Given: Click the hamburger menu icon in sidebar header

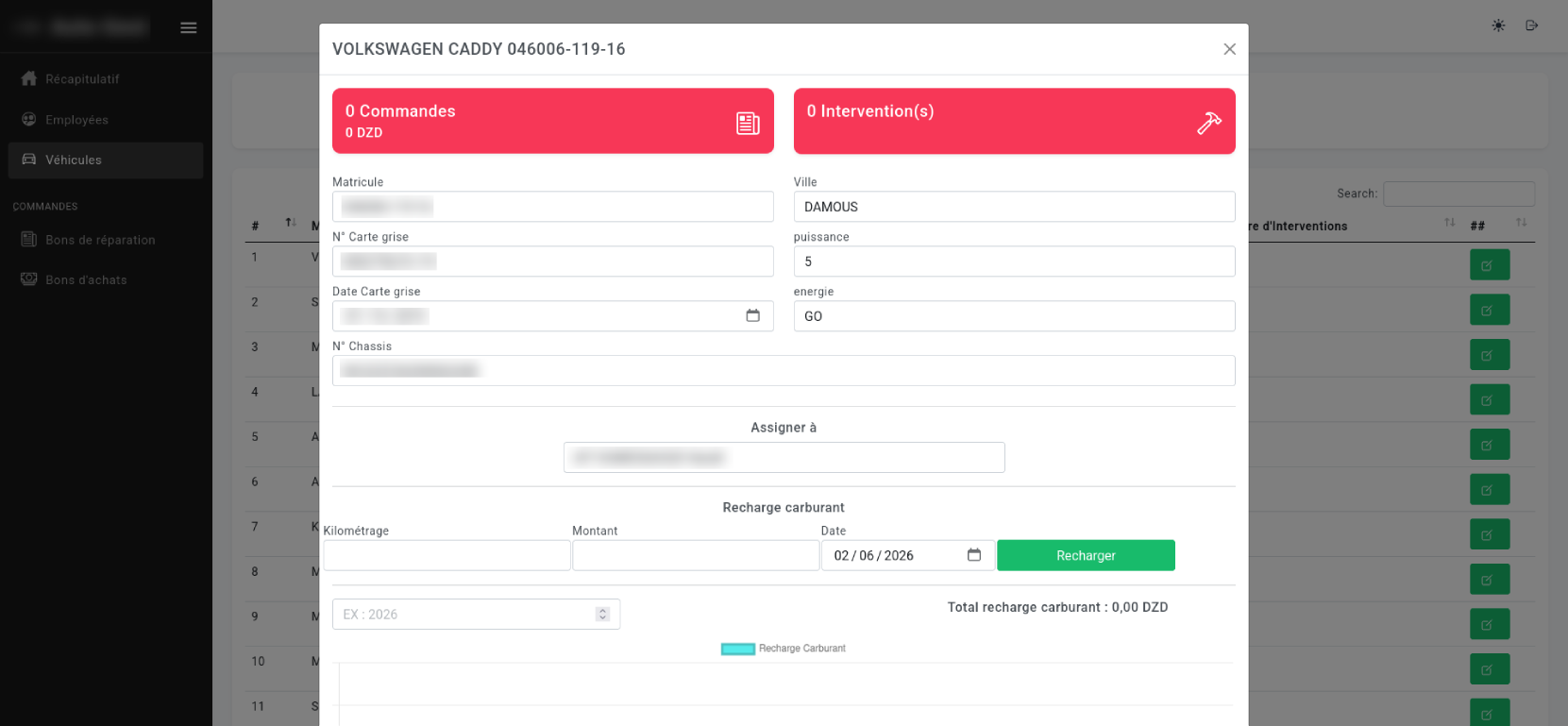Looking at the screenshot, I should pyautogui.click(x=189, y=27).
